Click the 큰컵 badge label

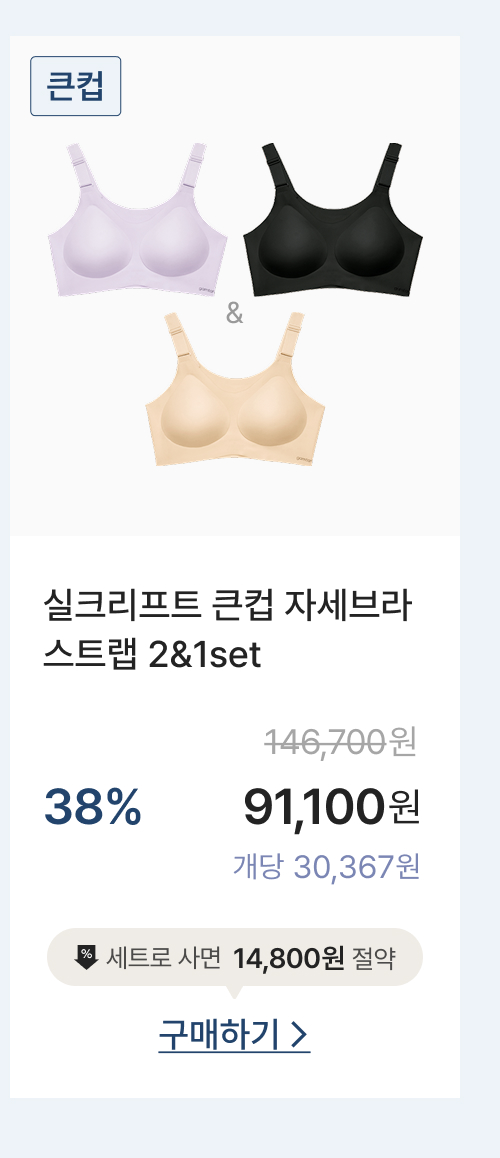tap(75, 86)
